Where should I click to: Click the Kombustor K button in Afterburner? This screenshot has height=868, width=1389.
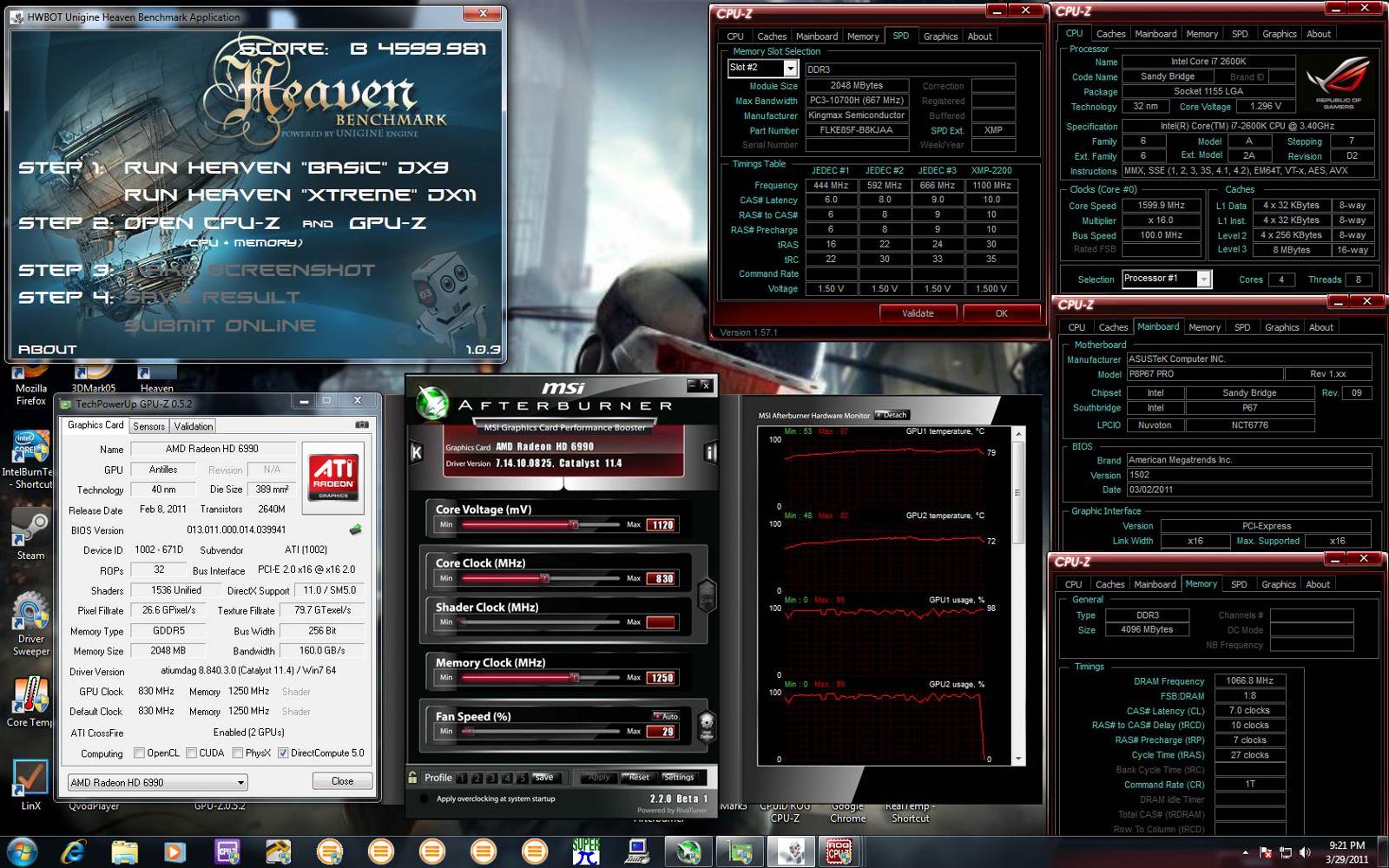pyautogui.click(x=416, y=452)
